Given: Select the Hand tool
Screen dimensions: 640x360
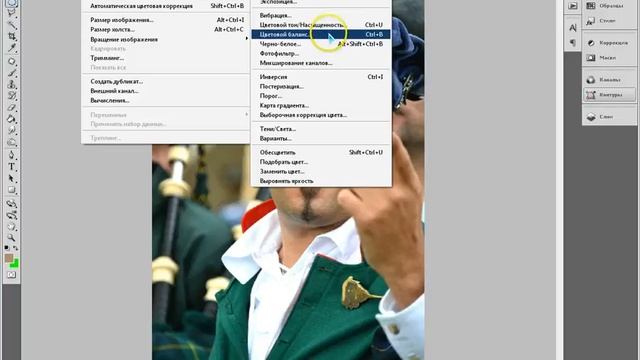Looking at the screenshot, I should pyautogui.click(x=11, y=226).
